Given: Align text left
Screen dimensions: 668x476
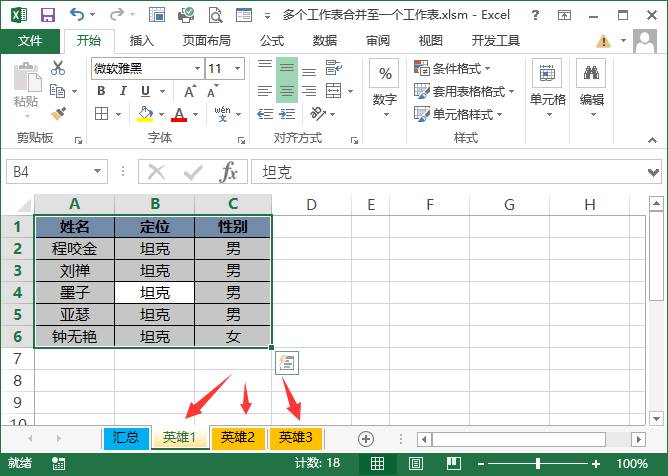Looking at the screenshot, I should pyautogui.click(x=265, y=91).
